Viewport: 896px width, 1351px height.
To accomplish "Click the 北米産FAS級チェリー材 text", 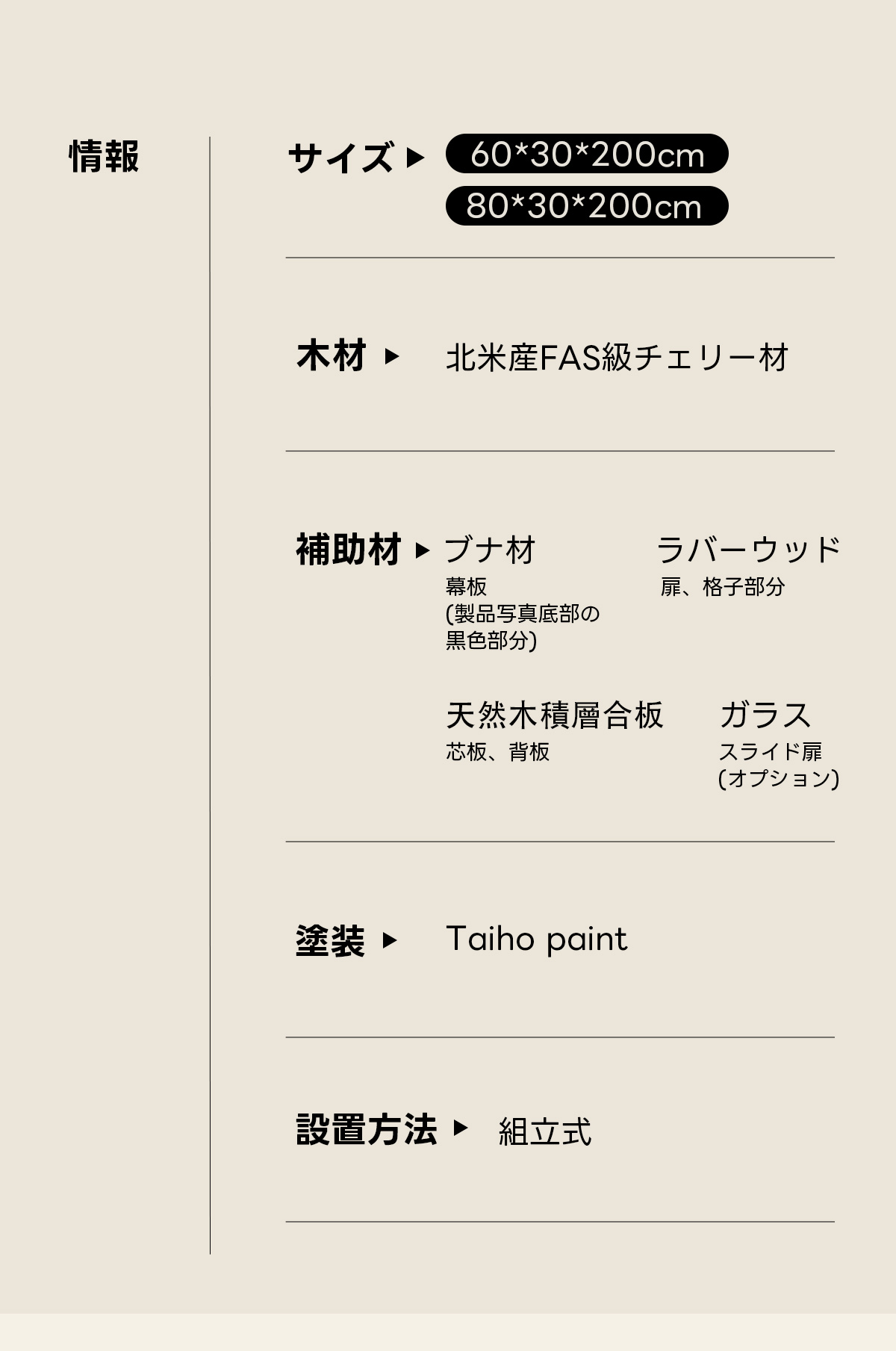I will [x=617, y=358].
